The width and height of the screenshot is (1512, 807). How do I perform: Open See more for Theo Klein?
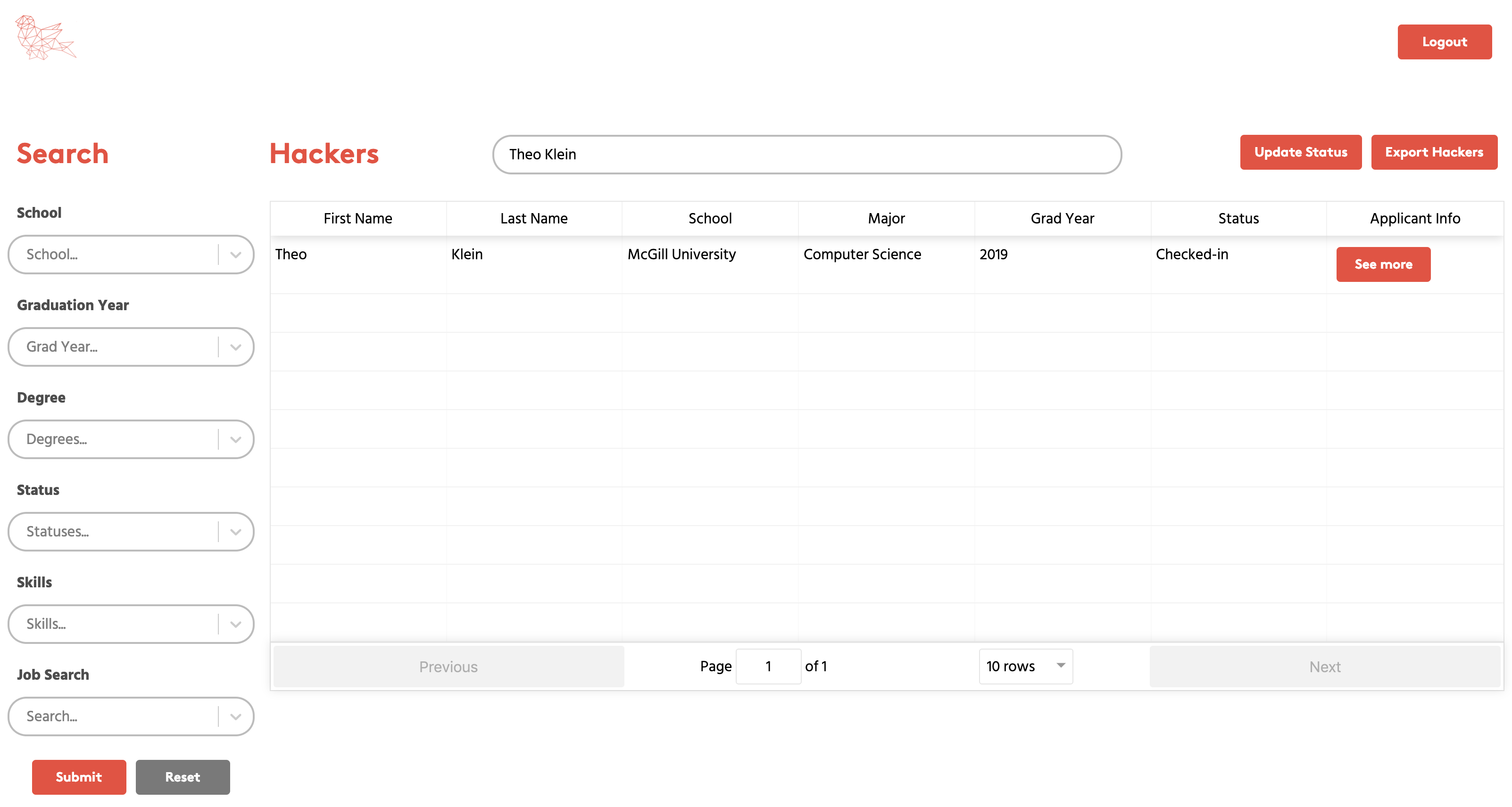pos(1383,264)
